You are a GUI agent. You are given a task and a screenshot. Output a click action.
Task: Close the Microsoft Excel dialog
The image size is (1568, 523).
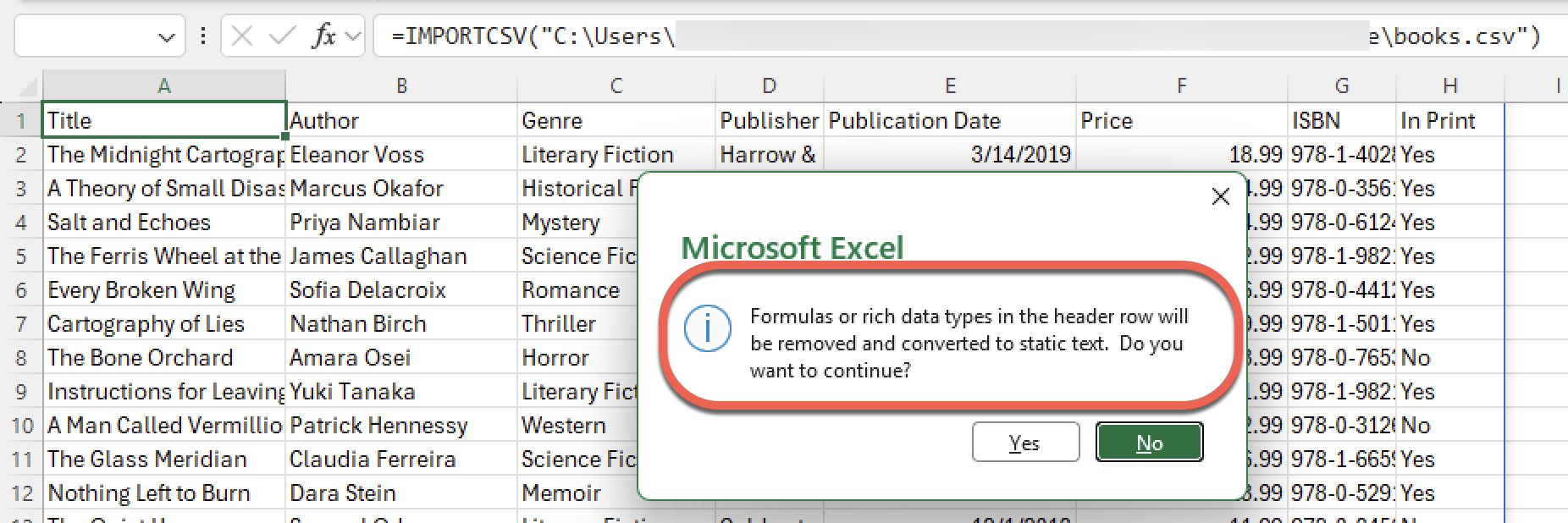(x=1220, y=197)
